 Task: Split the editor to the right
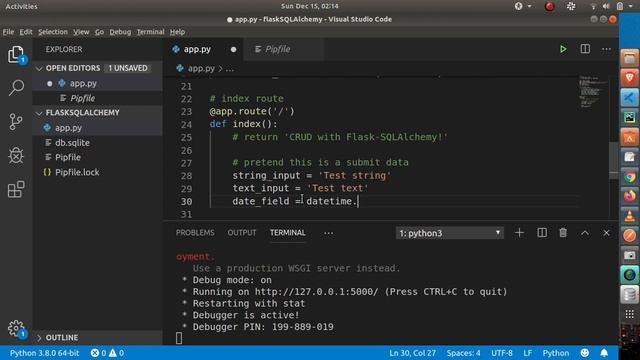(x=585, y=49)
